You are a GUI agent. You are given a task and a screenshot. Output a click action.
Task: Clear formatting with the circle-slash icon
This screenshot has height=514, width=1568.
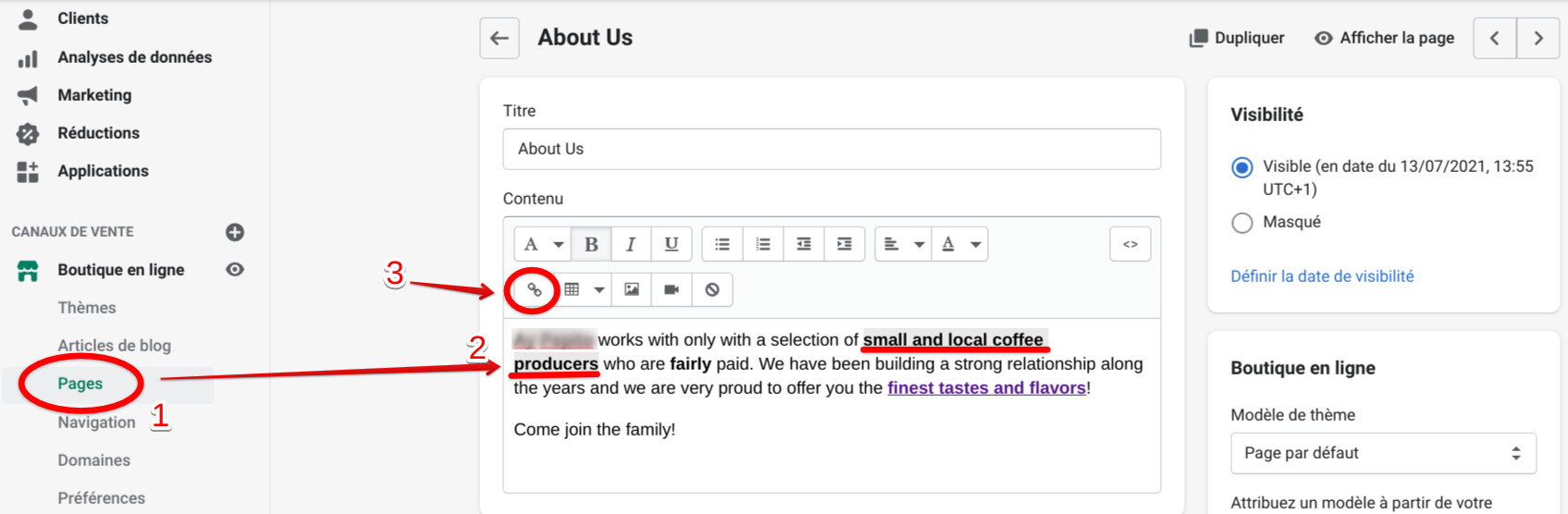pyautogui.click(x=712, y=289)
